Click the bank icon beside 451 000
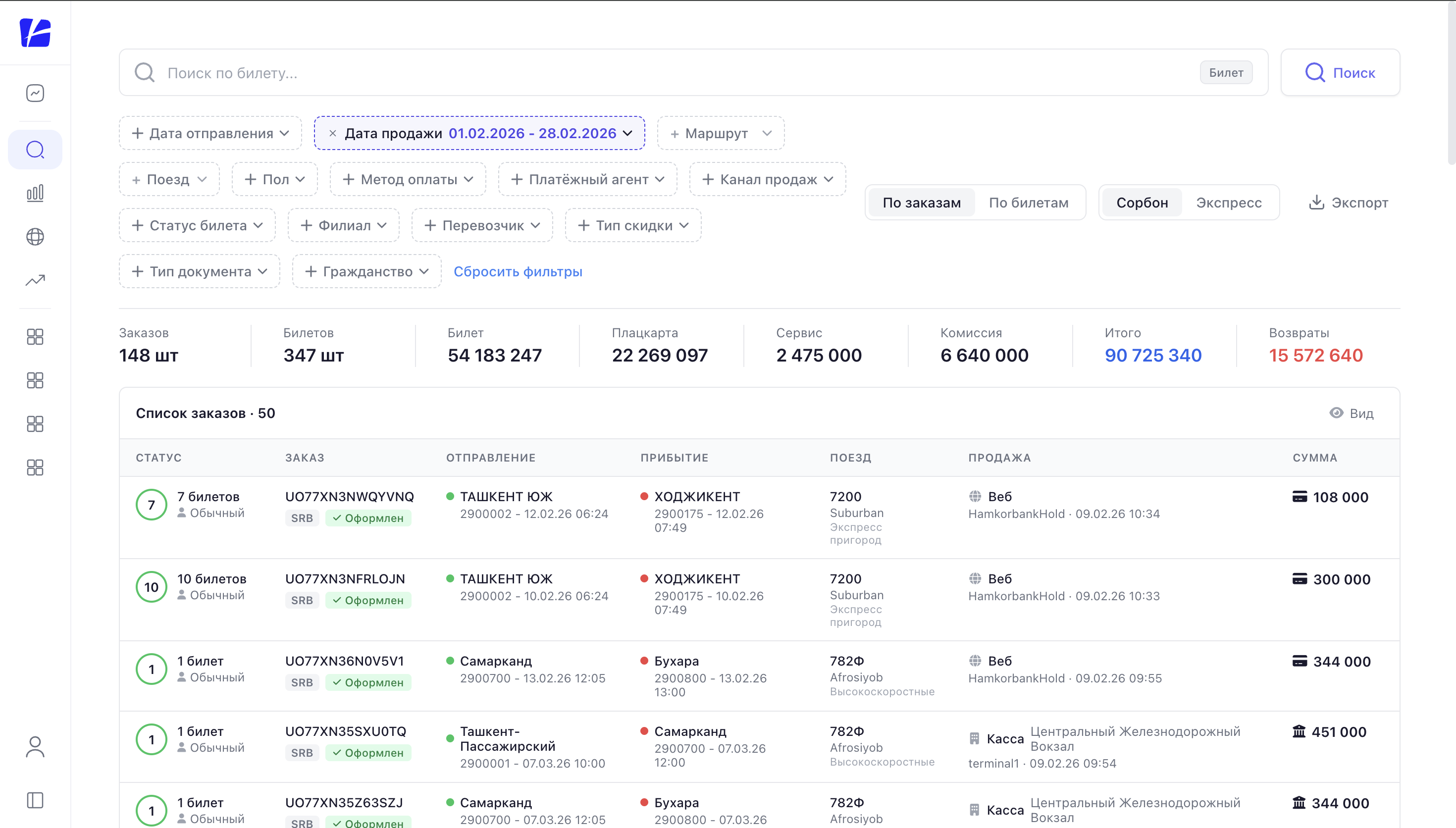This screenshot has height=828, width=1456. click(1299, 731)
